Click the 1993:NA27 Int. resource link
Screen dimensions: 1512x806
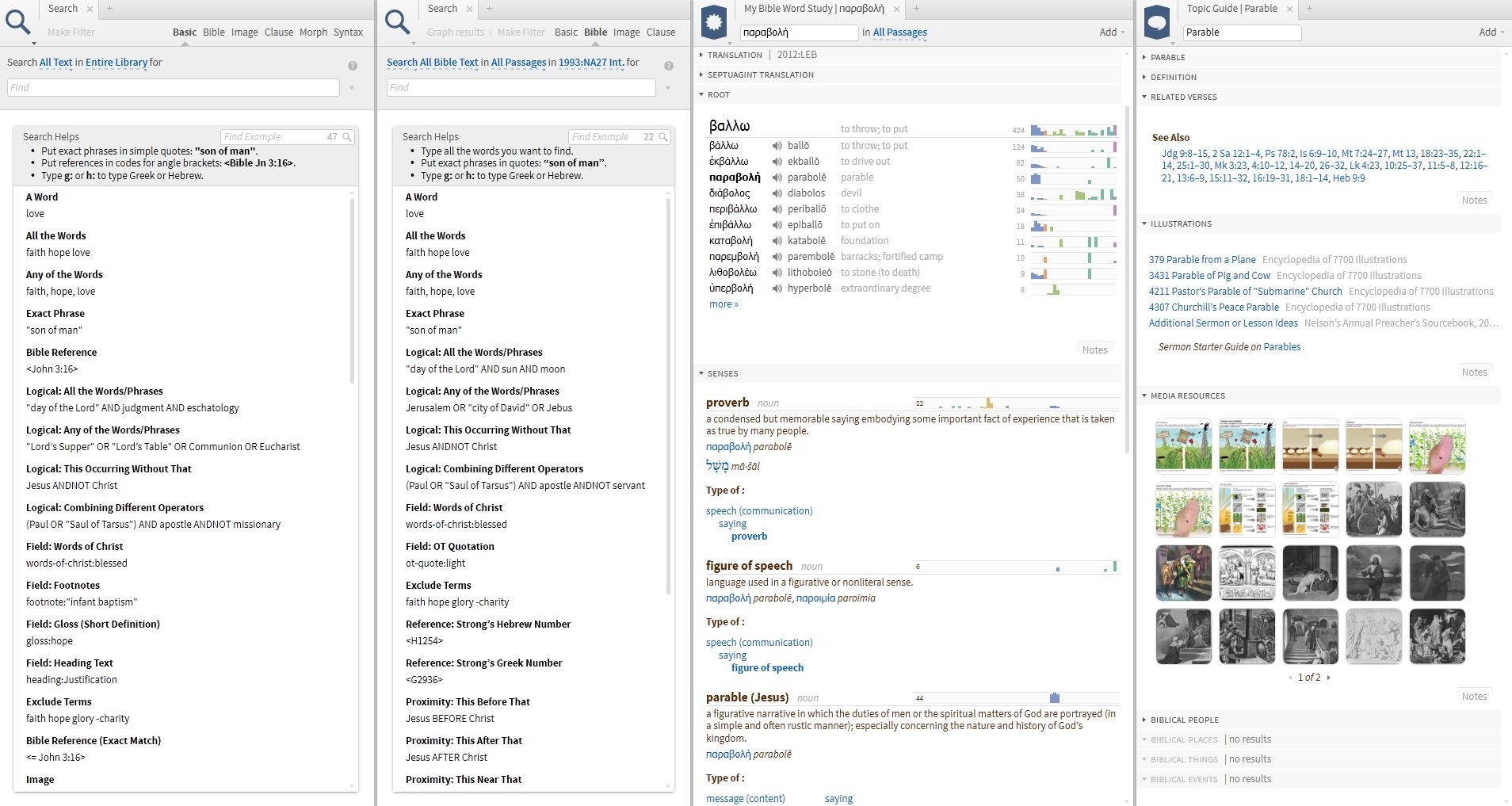[x=591, y=63]
